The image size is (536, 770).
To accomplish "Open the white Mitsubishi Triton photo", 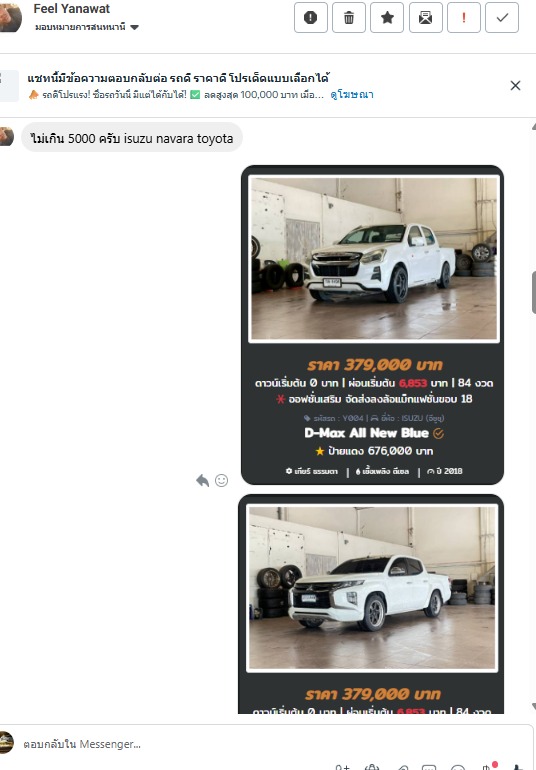I will (372, 588).
